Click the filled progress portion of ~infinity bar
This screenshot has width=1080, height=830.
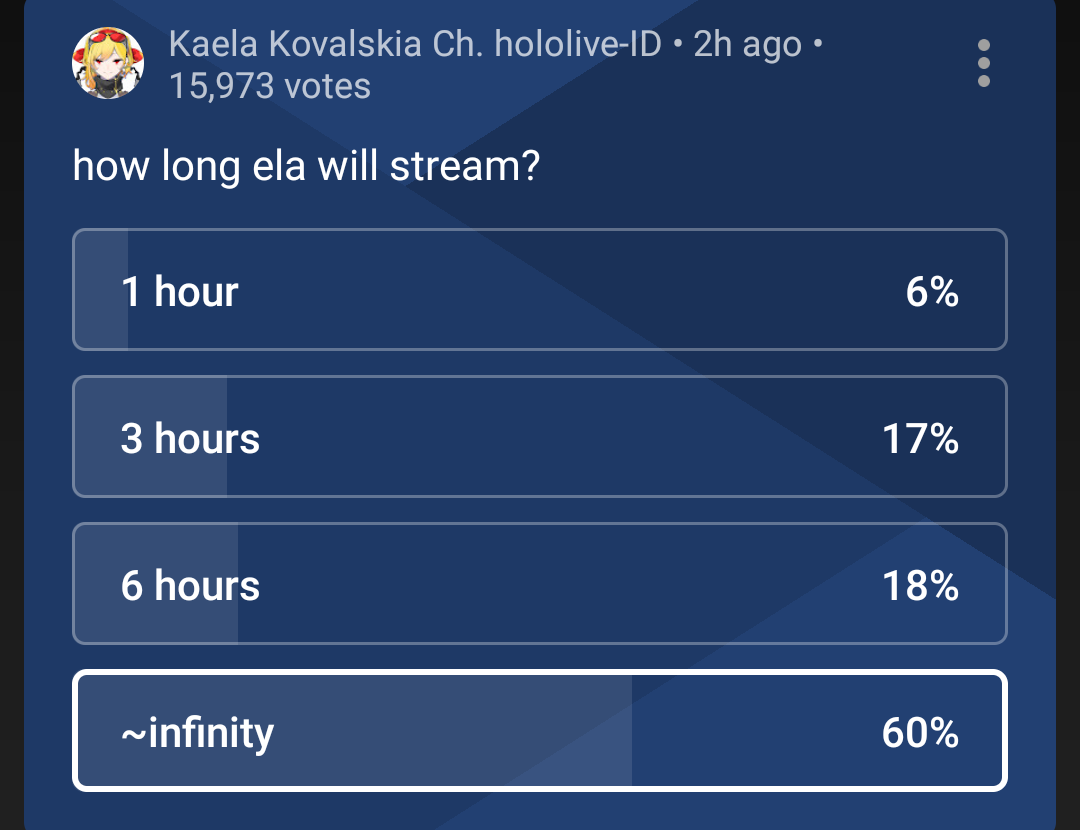(355, 730)
